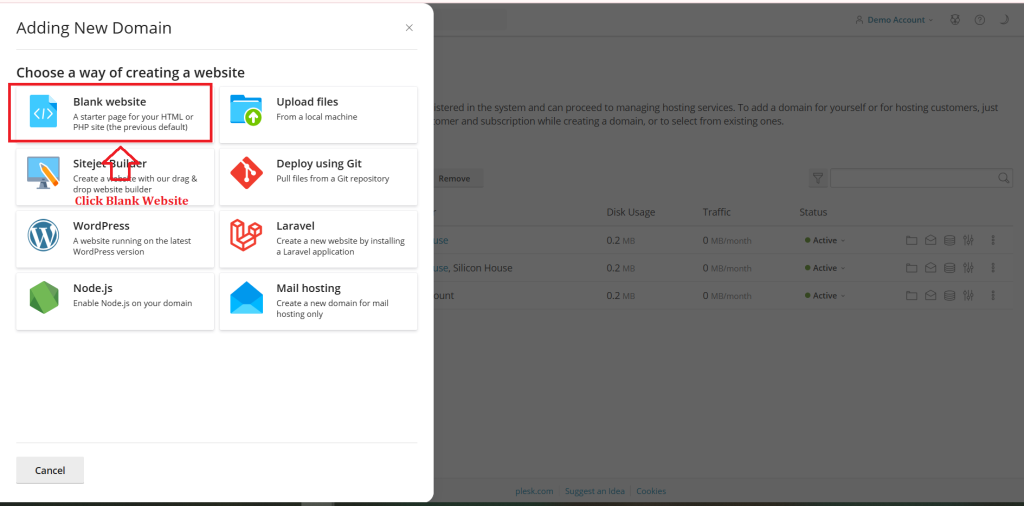Toggle dark mode with the moon icon

click(x=1004, y=20)
